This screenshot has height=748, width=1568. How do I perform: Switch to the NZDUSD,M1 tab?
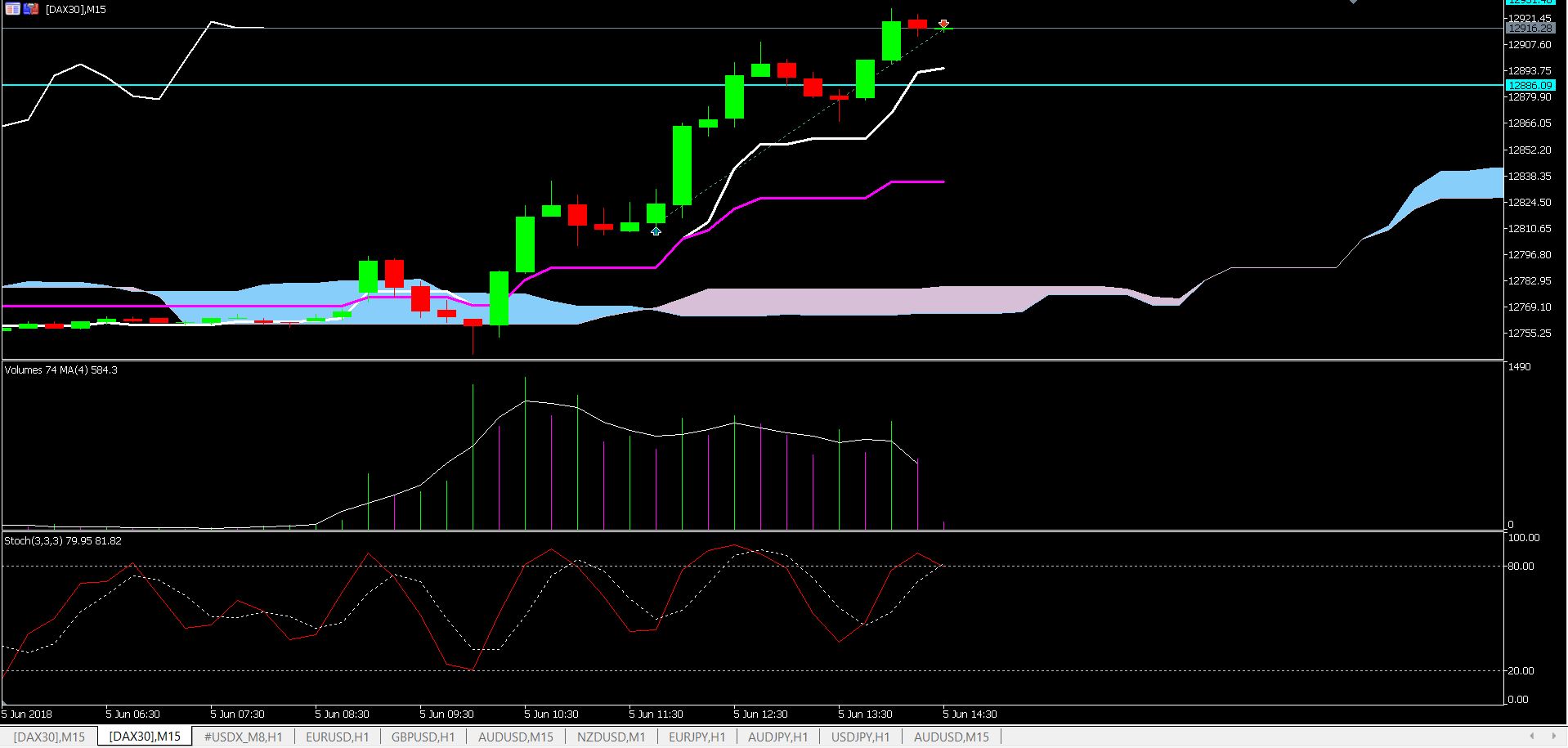pos(611,737)
